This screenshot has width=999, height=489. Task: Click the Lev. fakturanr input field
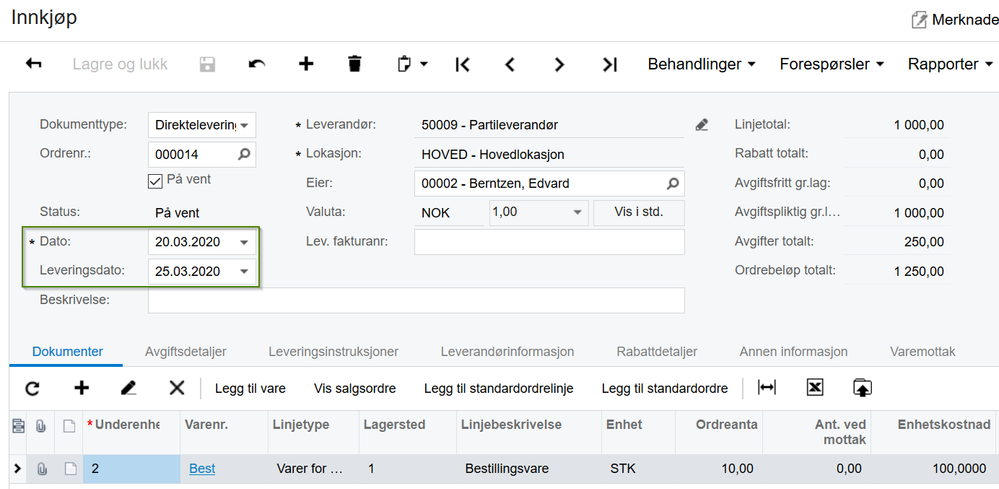coord(549,242)
